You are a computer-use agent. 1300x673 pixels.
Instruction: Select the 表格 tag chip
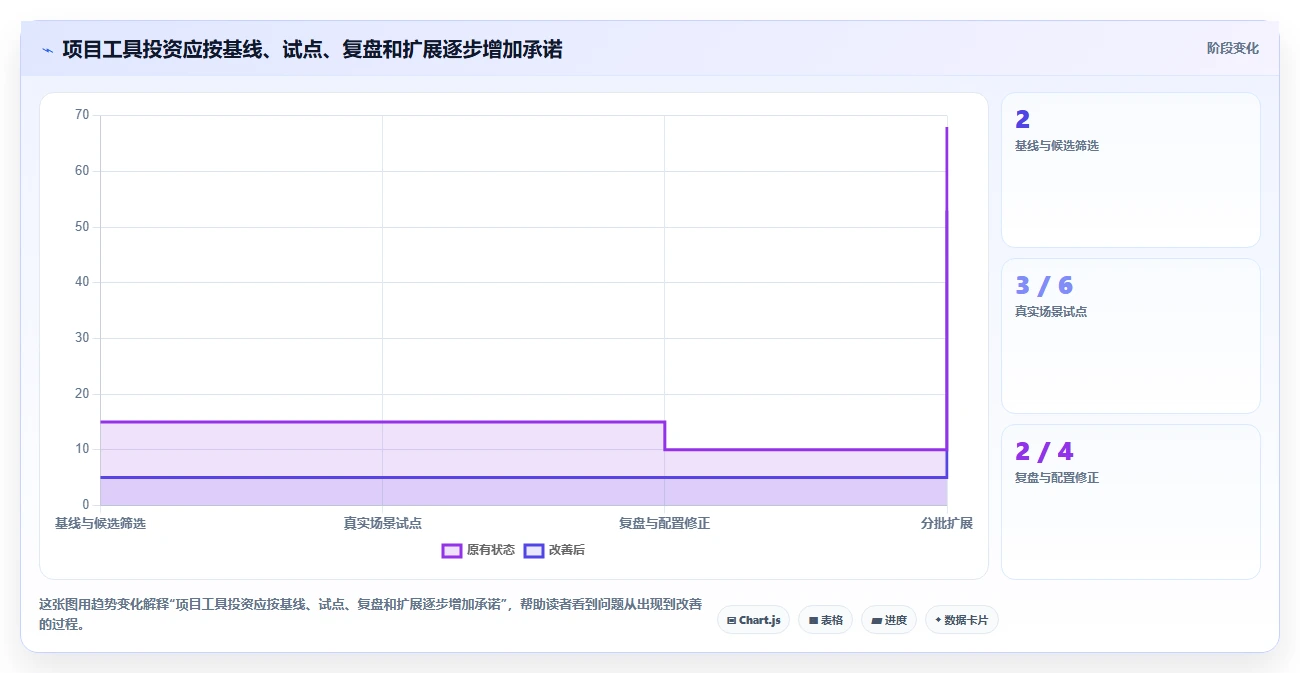click(x=825, y=620)
